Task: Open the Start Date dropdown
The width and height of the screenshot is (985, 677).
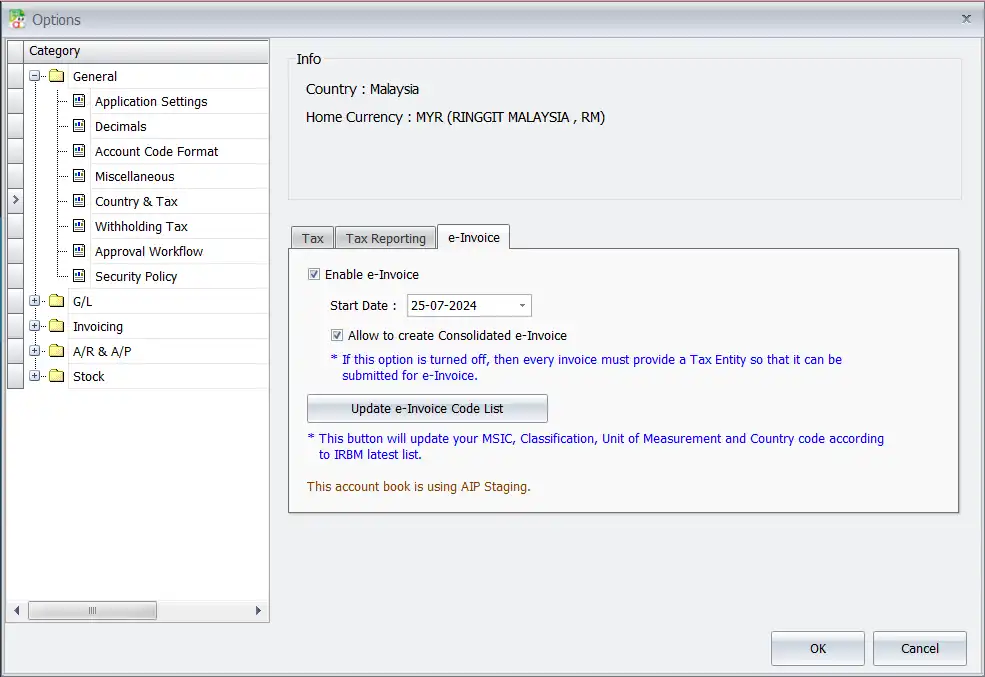Action: pyautogui.click(x=522, y=305)
